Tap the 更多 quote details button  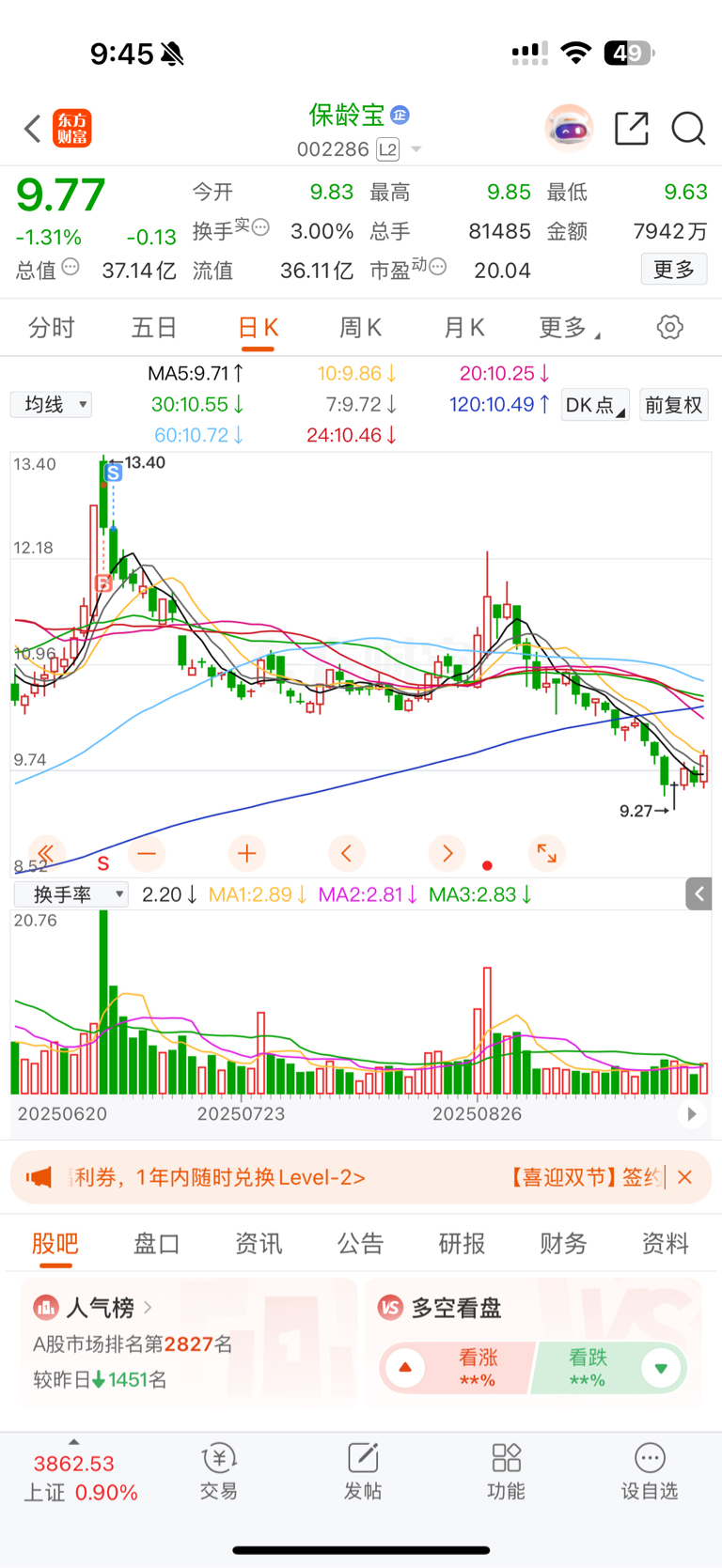[x=674, y=270]
